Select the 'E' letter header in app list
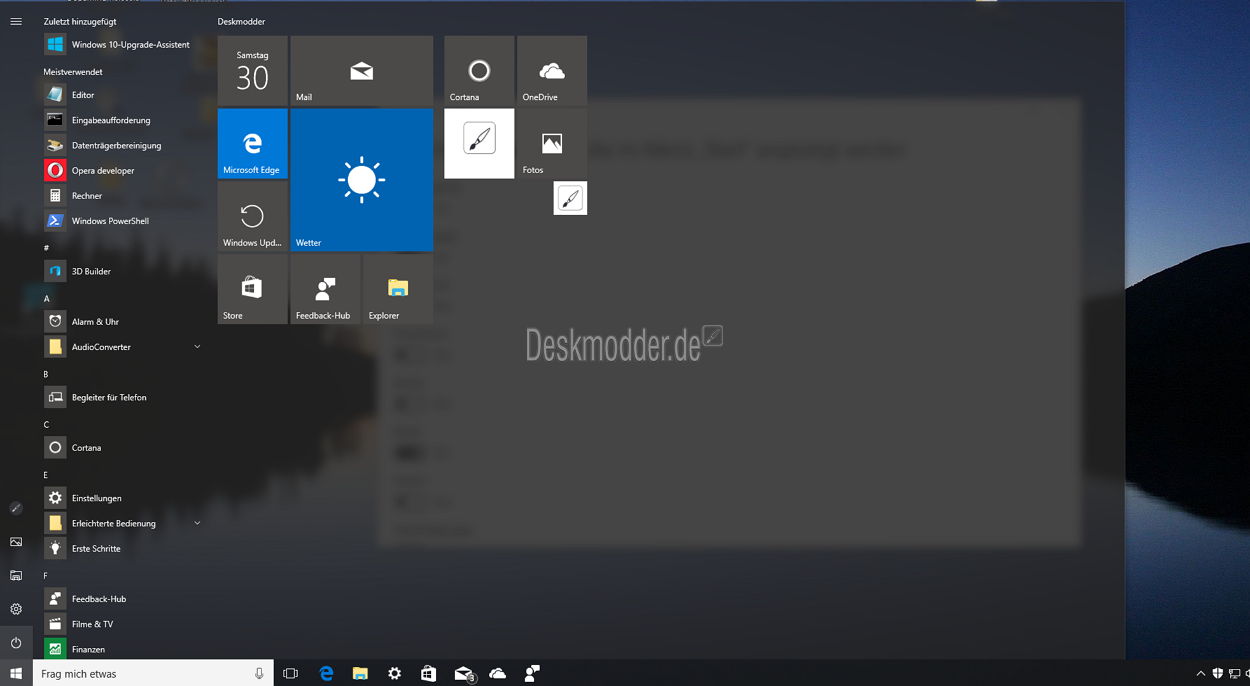The height and width of the screenshot is (686, 1250). pos(46,475)
